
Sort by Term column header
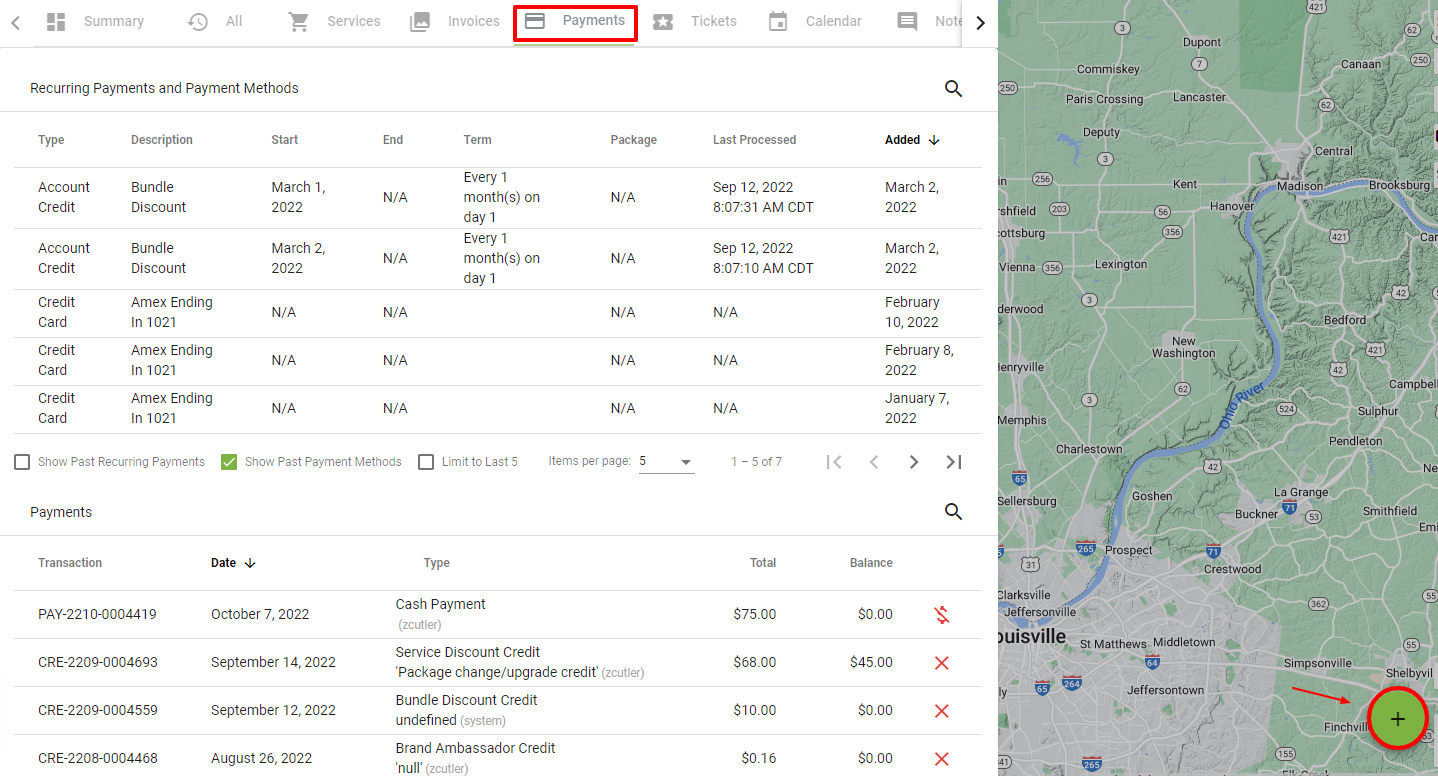click(x=478, y=140)
